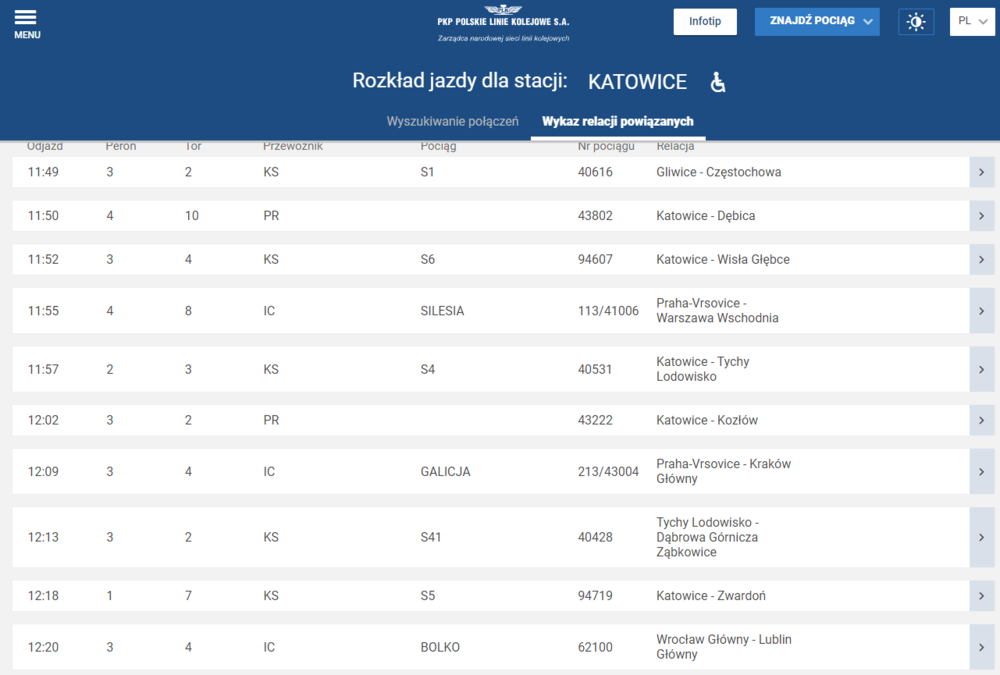Click the Infotip button

pyautogui.click(x=704, y=22)
